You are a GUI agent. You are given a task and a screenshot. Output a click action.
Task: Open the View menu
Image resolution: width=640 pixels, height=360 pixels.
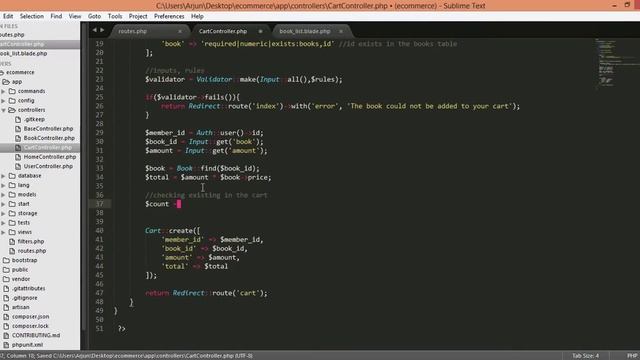click(75, 16)
